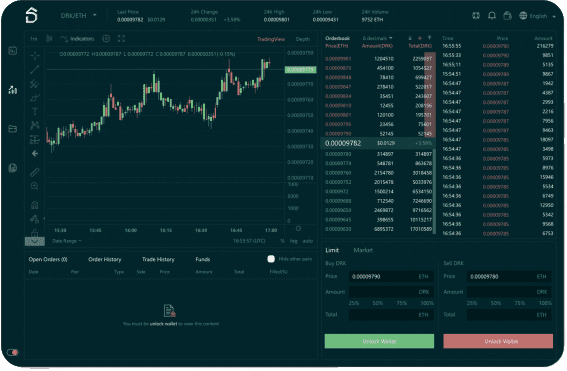Select the text annotation tool
This screenshot has height=371, width=567.
click(x=35, y=111)
